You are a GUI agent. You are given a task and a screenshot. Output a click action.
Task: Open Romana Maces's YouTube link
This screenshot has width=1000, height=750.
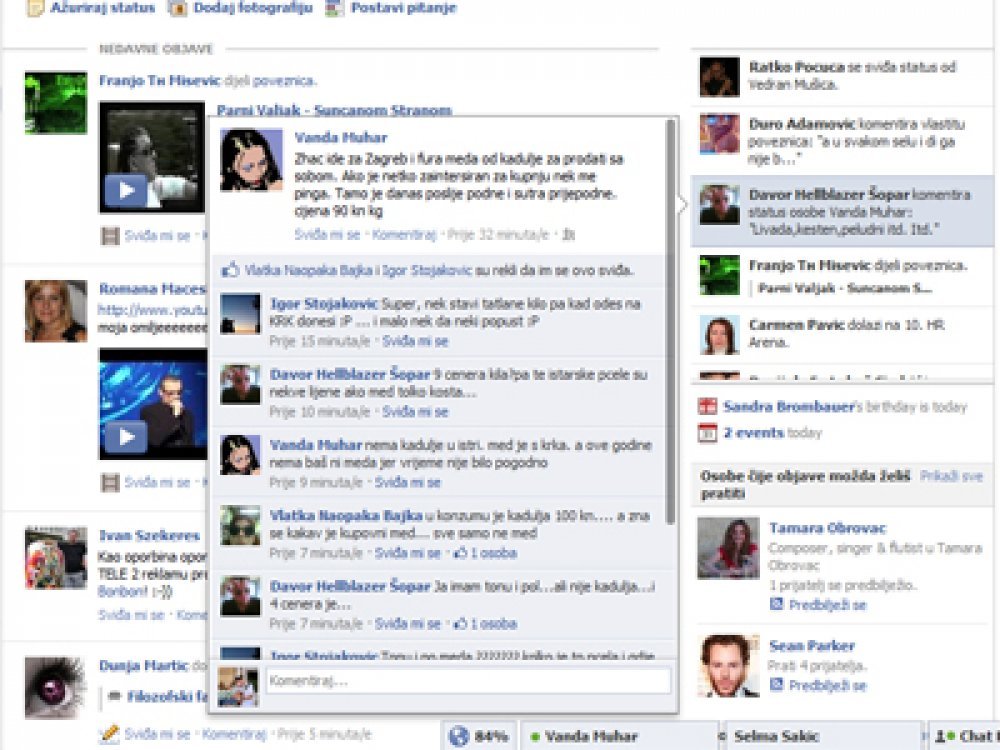pos(152,311)
